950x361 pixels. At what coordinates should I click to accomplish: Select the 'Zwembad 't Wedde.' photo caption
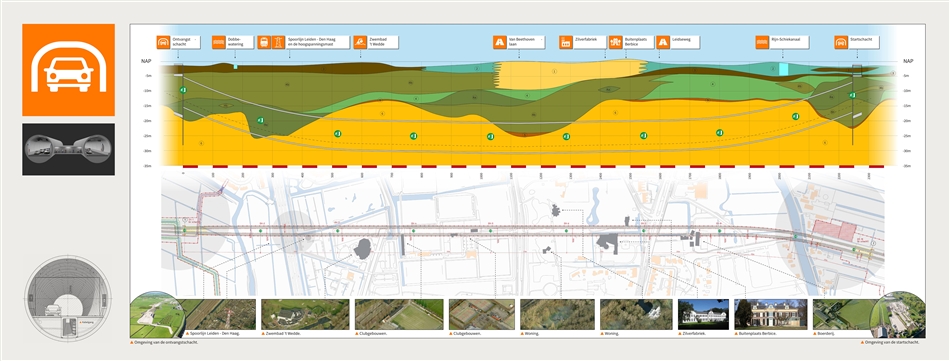coord(282,334)
